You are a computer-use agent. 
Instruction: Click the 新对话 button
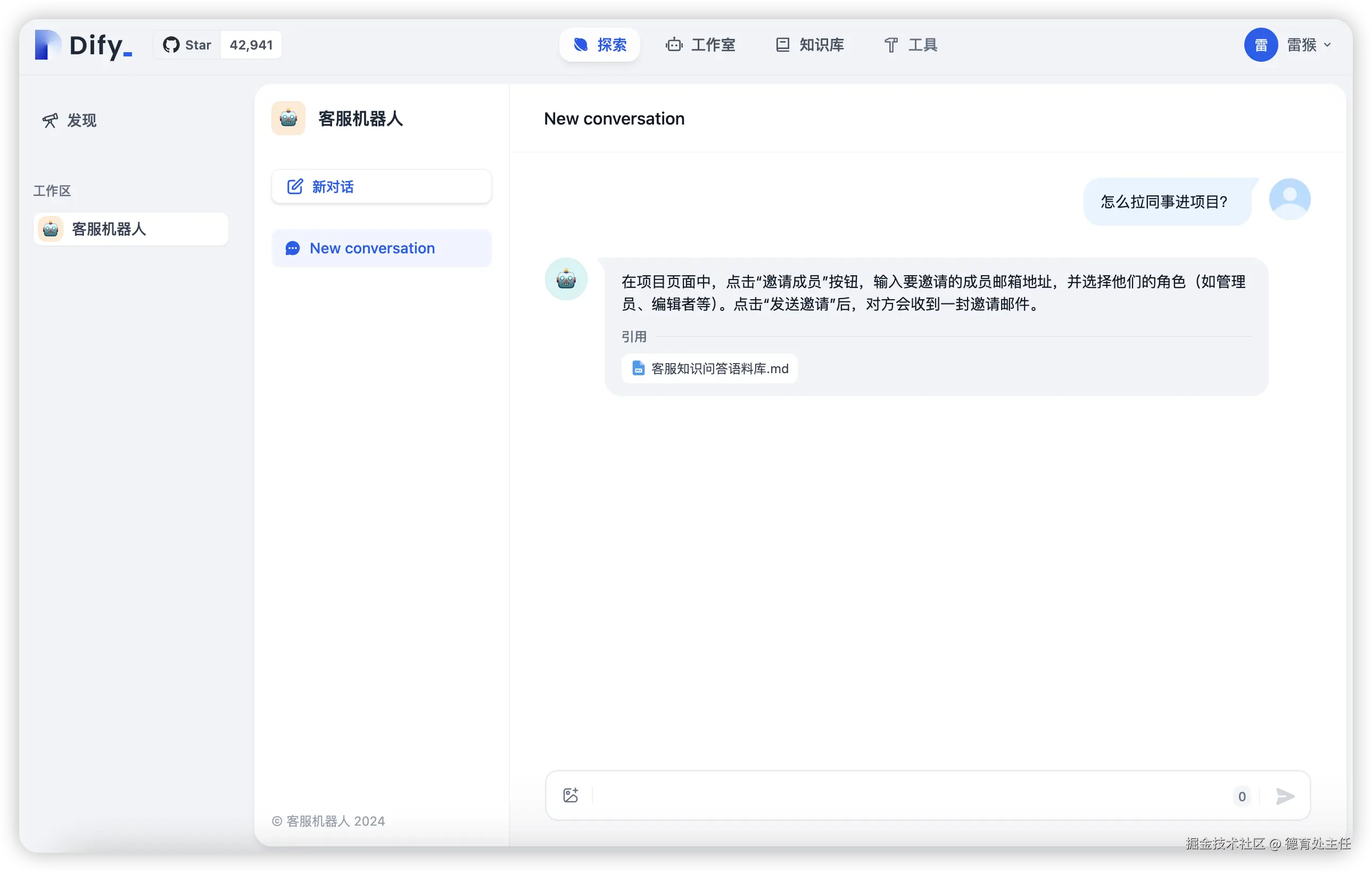pyautogui.click(x=381, y=186)
